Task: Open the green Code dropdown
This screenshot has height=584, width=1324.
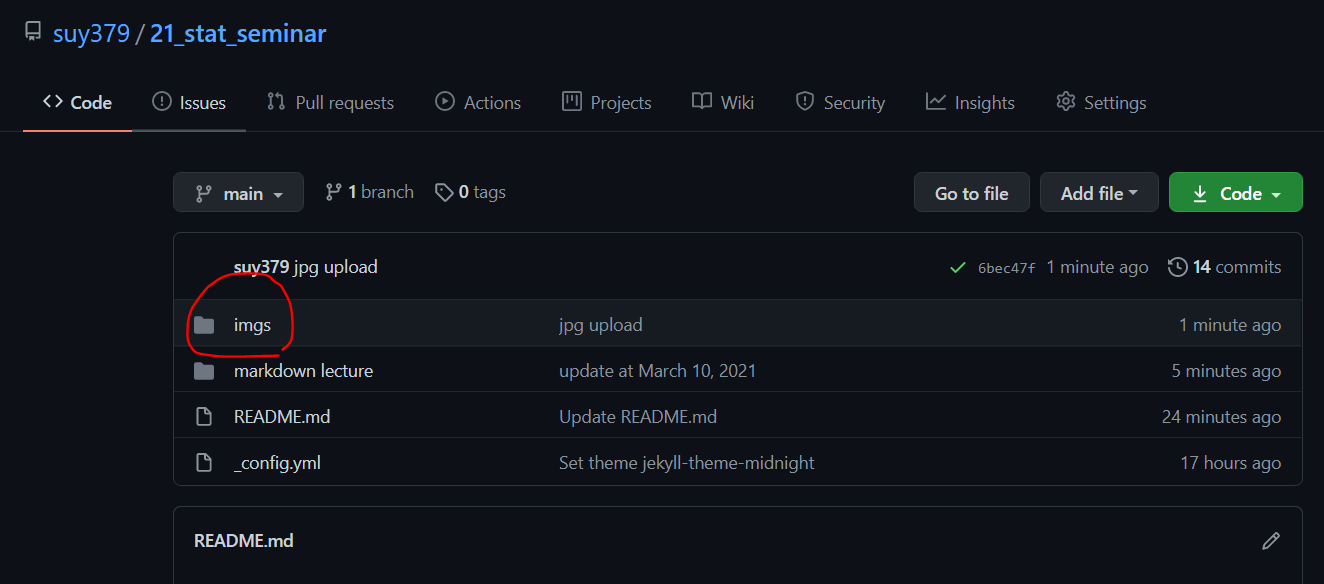Action: (1236, 193)
